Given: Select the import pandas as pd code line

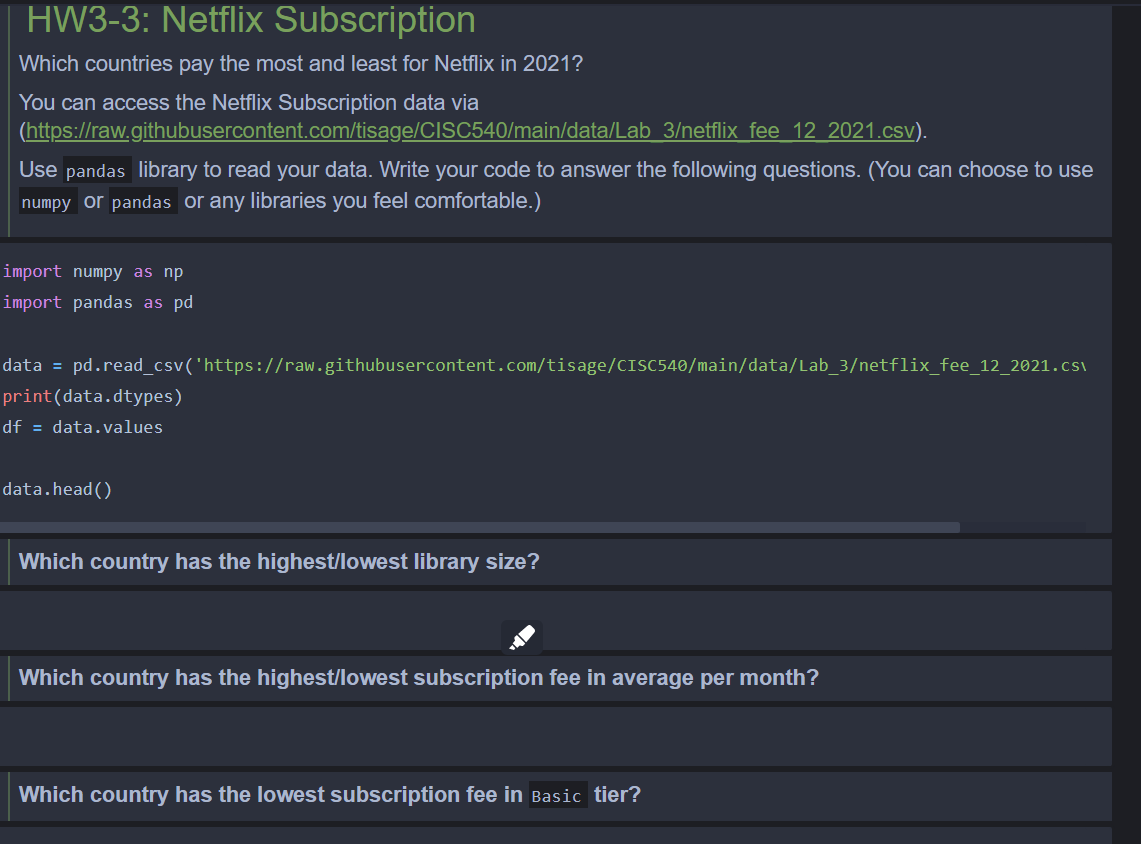Looking at the screenshot, I should pyautogui.click(x=95, y=302).
